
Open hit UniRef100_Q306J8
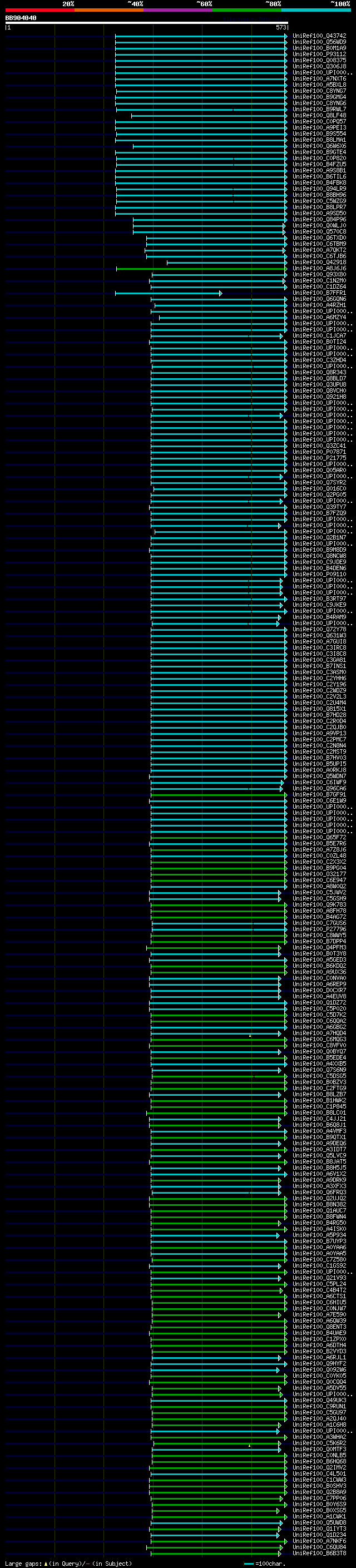(x=319, y=66)
